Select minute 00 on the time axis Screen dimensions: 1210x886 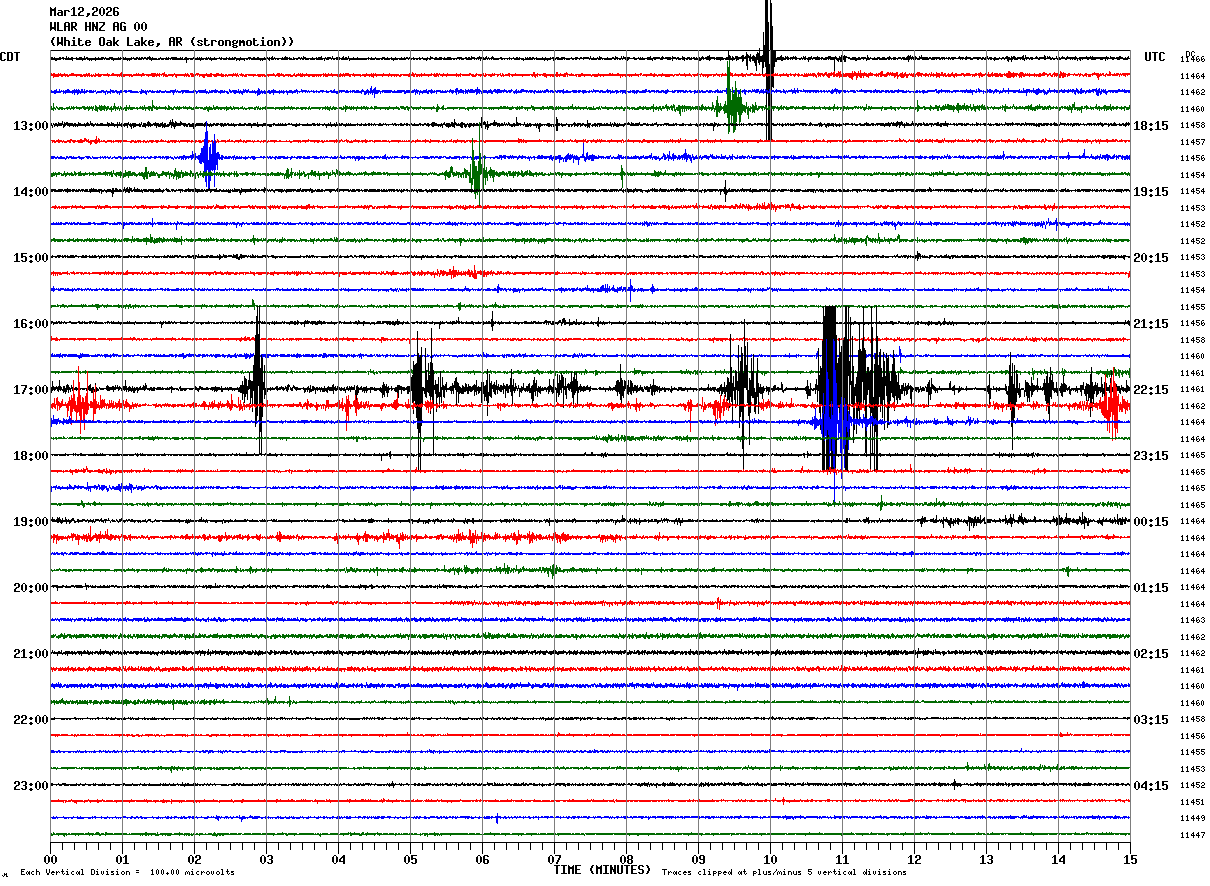[50, 859]
